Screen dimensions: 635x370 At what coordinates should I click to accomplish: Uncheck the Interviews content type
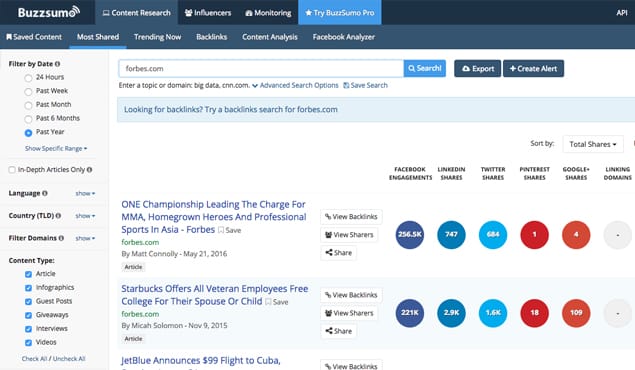click(x=28, y=329)
